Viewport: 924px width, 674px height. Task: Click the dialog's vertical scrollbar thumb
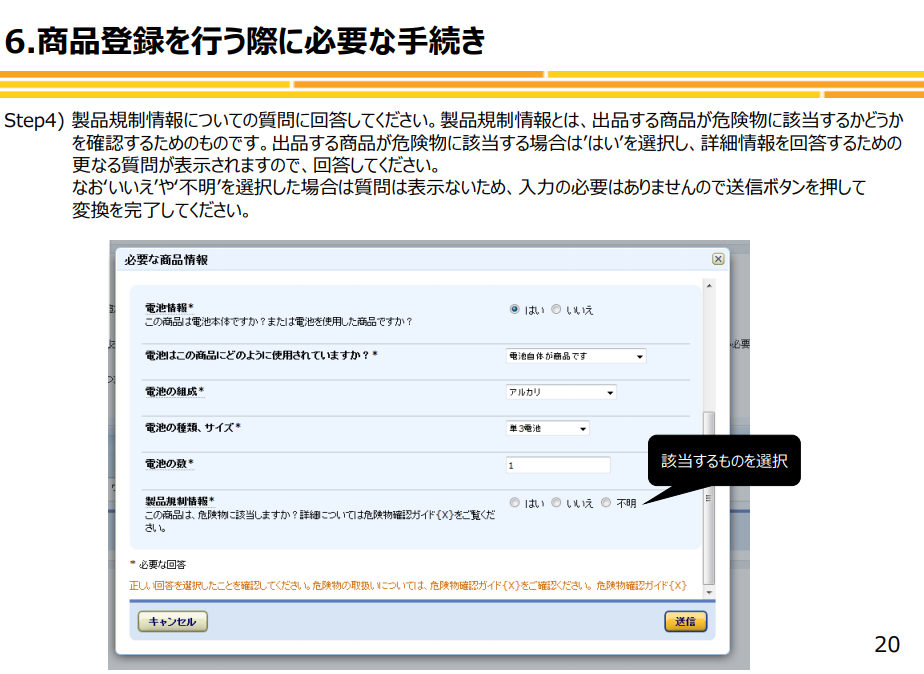click(709, 496)
